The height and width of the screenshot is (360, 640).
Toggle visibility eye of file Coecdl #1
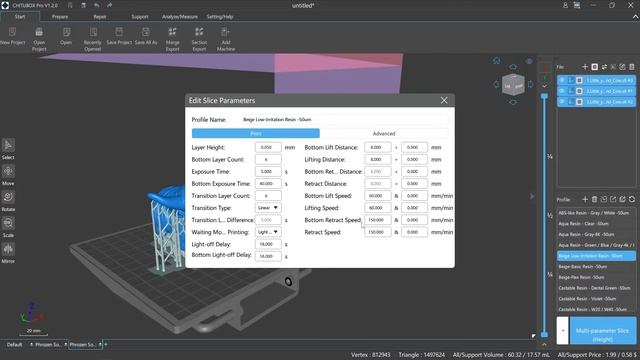pos(562,91)
